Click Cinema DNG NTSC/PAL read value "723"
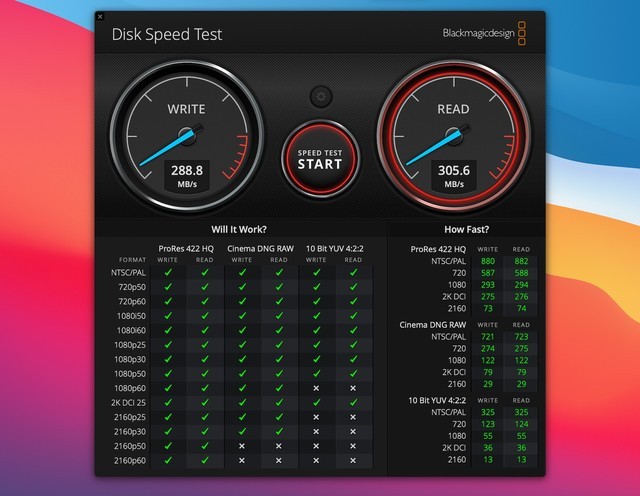The width and height of the screenshot is (640, 496). [x=521, y=336]
